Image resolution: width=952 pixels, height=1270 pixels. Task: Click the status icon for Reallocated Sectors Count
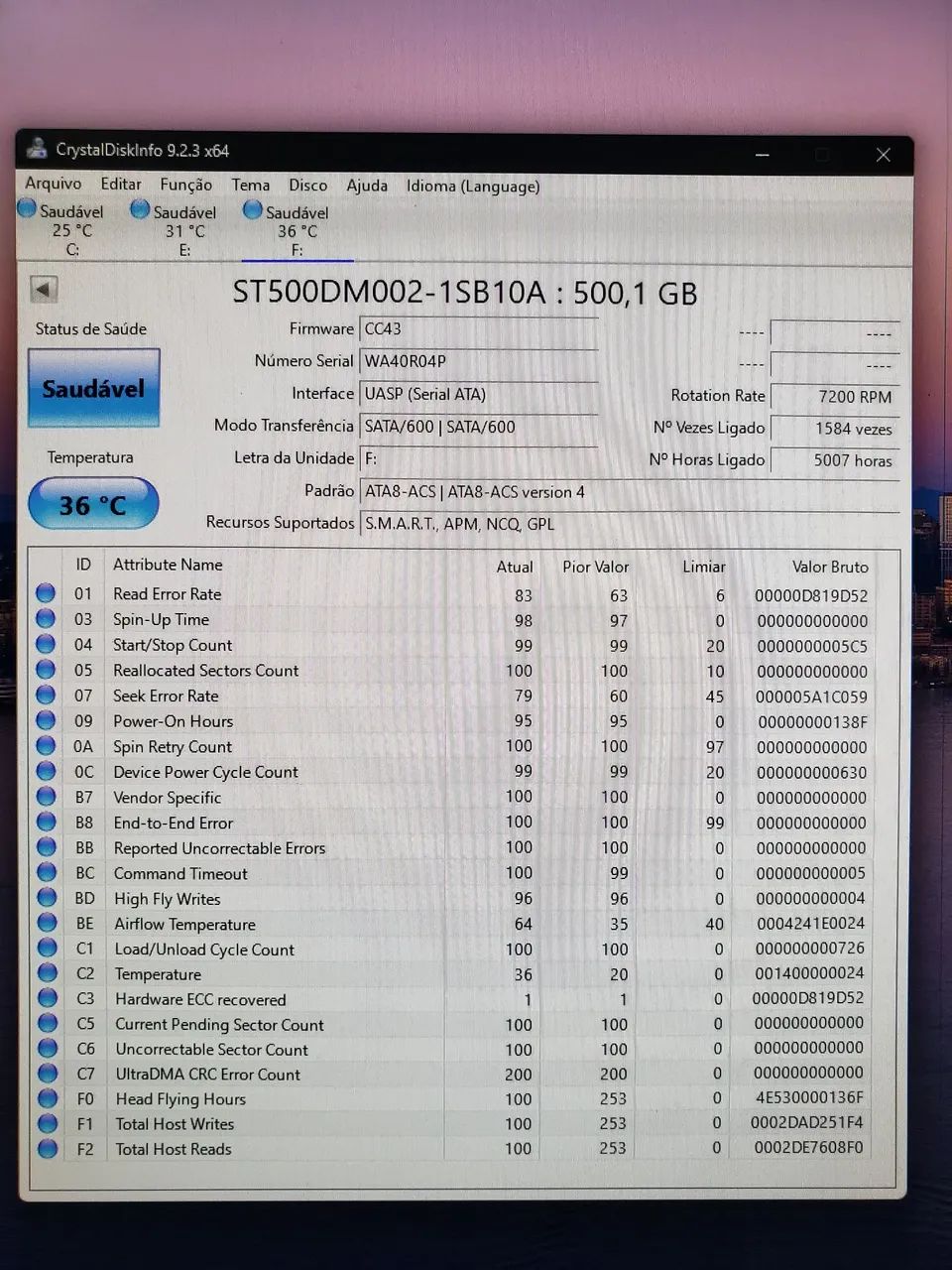(46, 670)
